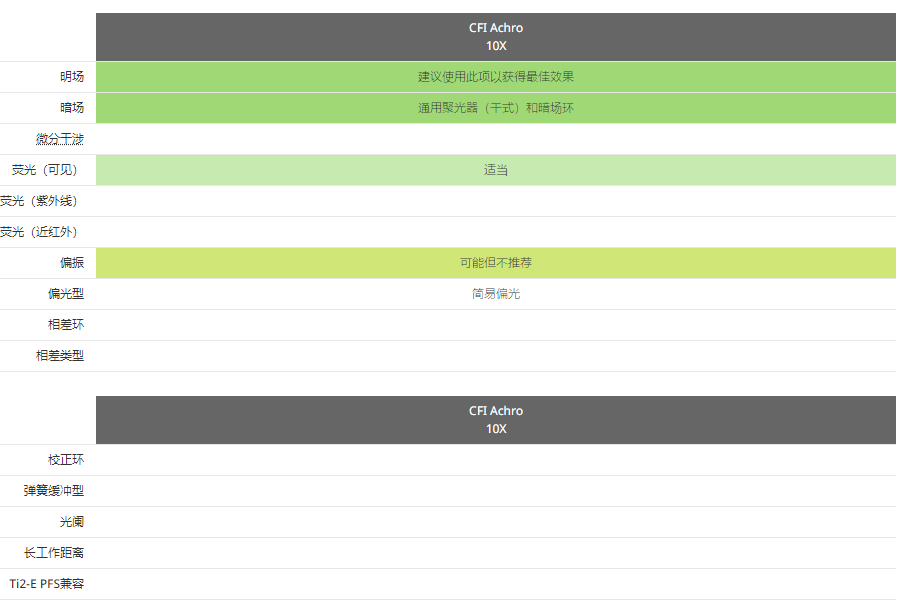This screenshot has height=606, width=913.
Task: Click the 相差环 row label
Action: click(x=66, y=325)
